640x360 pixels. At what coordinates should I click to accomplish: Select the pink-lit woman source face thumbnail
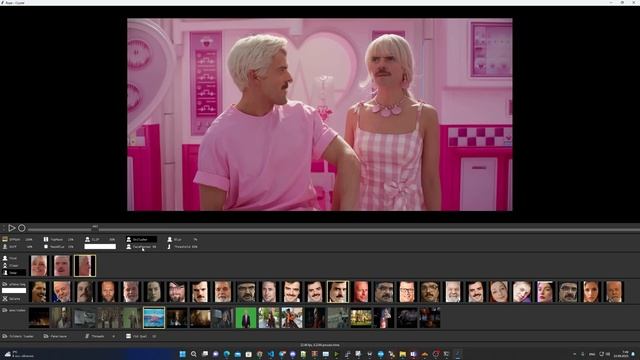pyautogui.click(x=545, y=291)
